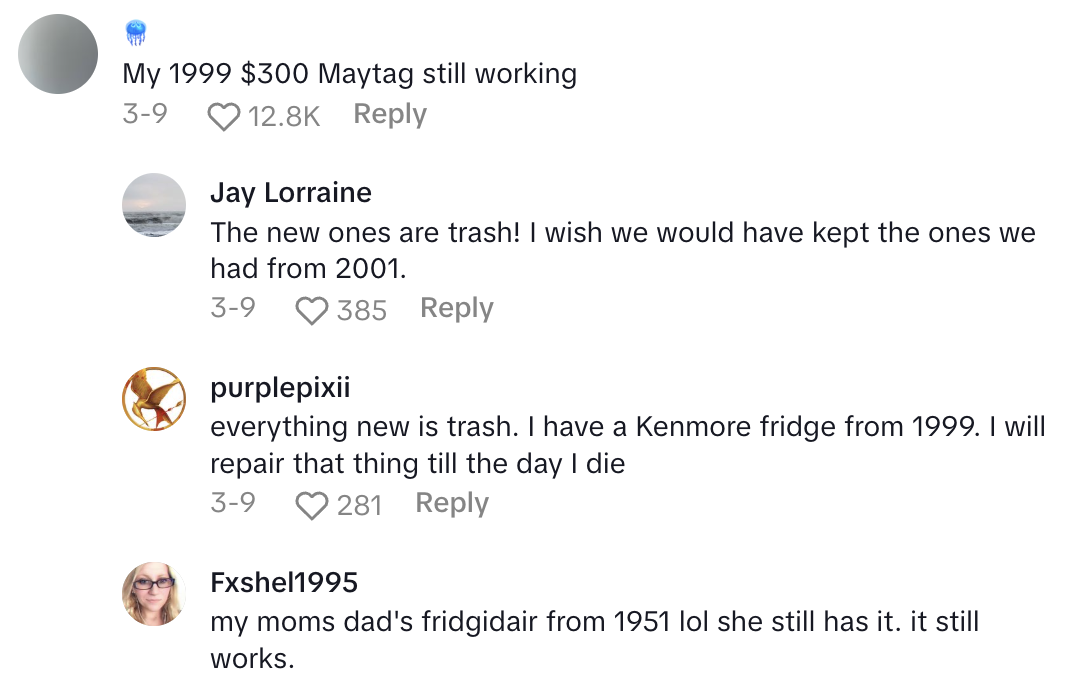
Task: Select the username purplepixii
Action: [279, 388]
